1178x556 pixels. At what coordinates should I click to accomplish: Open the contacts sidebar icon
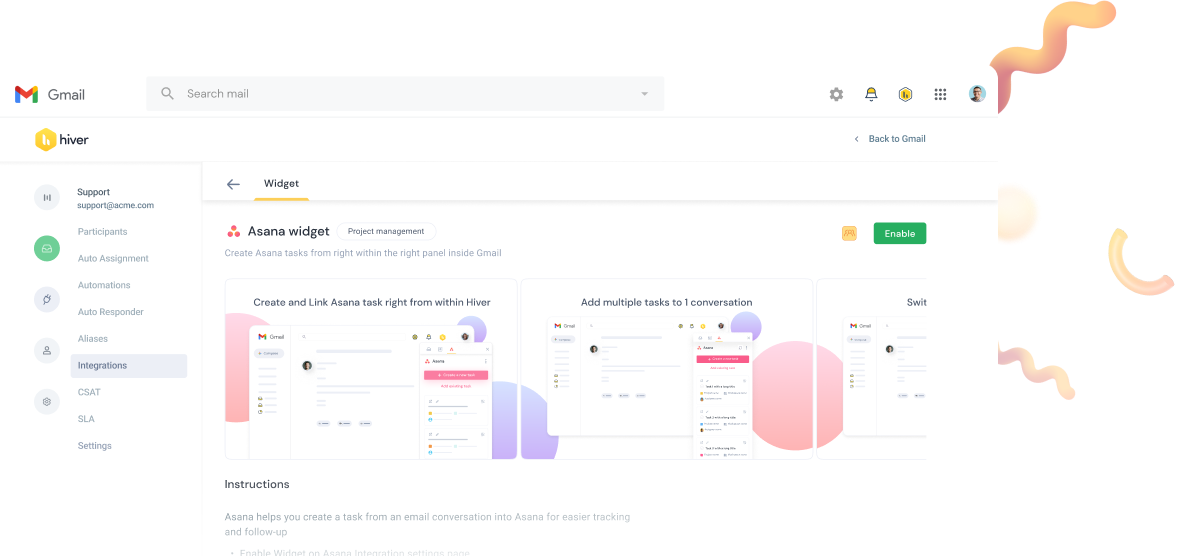[x=47, y=350]
